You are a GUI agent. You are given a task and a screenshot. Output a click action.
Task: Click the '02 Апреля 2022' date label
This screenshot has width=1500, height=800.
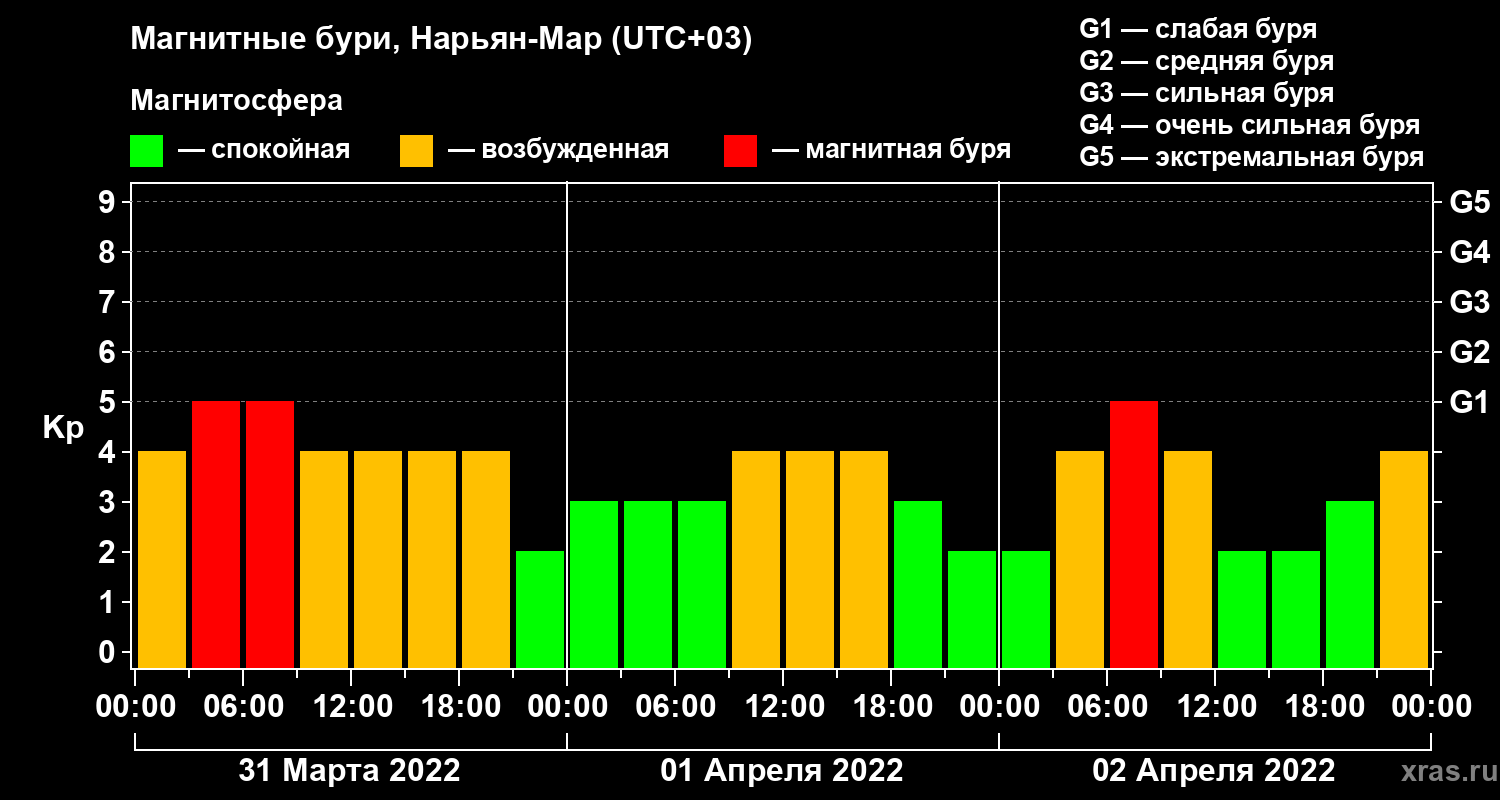(1214, 770)
